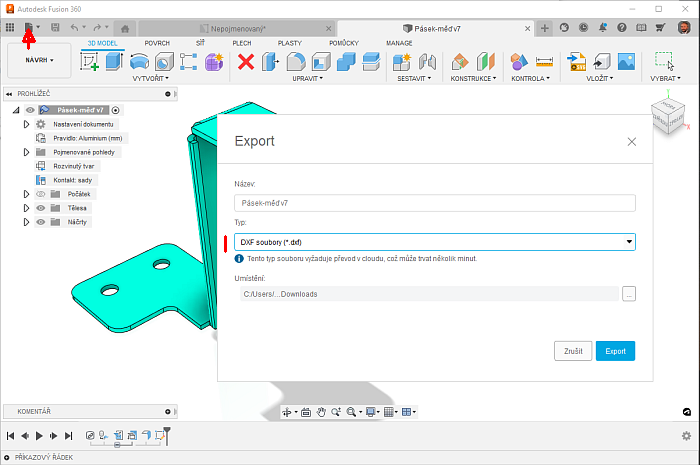Click the Zrušit button
The image size is (700, 465).
pos(573,351)
